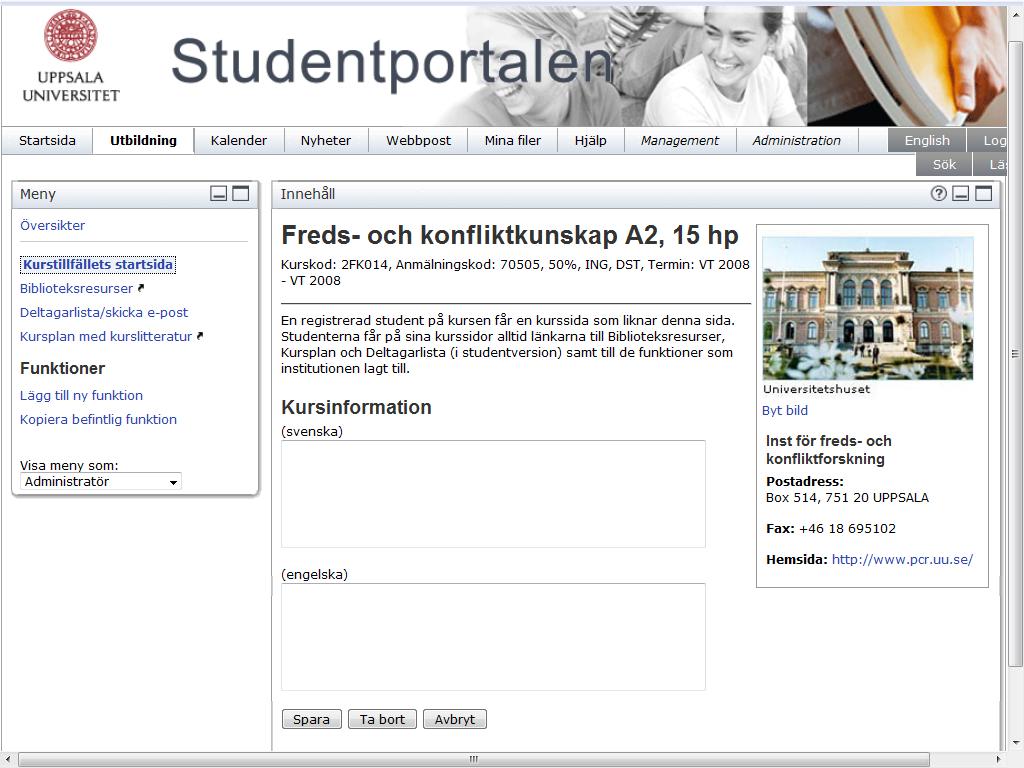Open the Webbpost tab
The image size is (1024, 768).
[x=418, y=140]
